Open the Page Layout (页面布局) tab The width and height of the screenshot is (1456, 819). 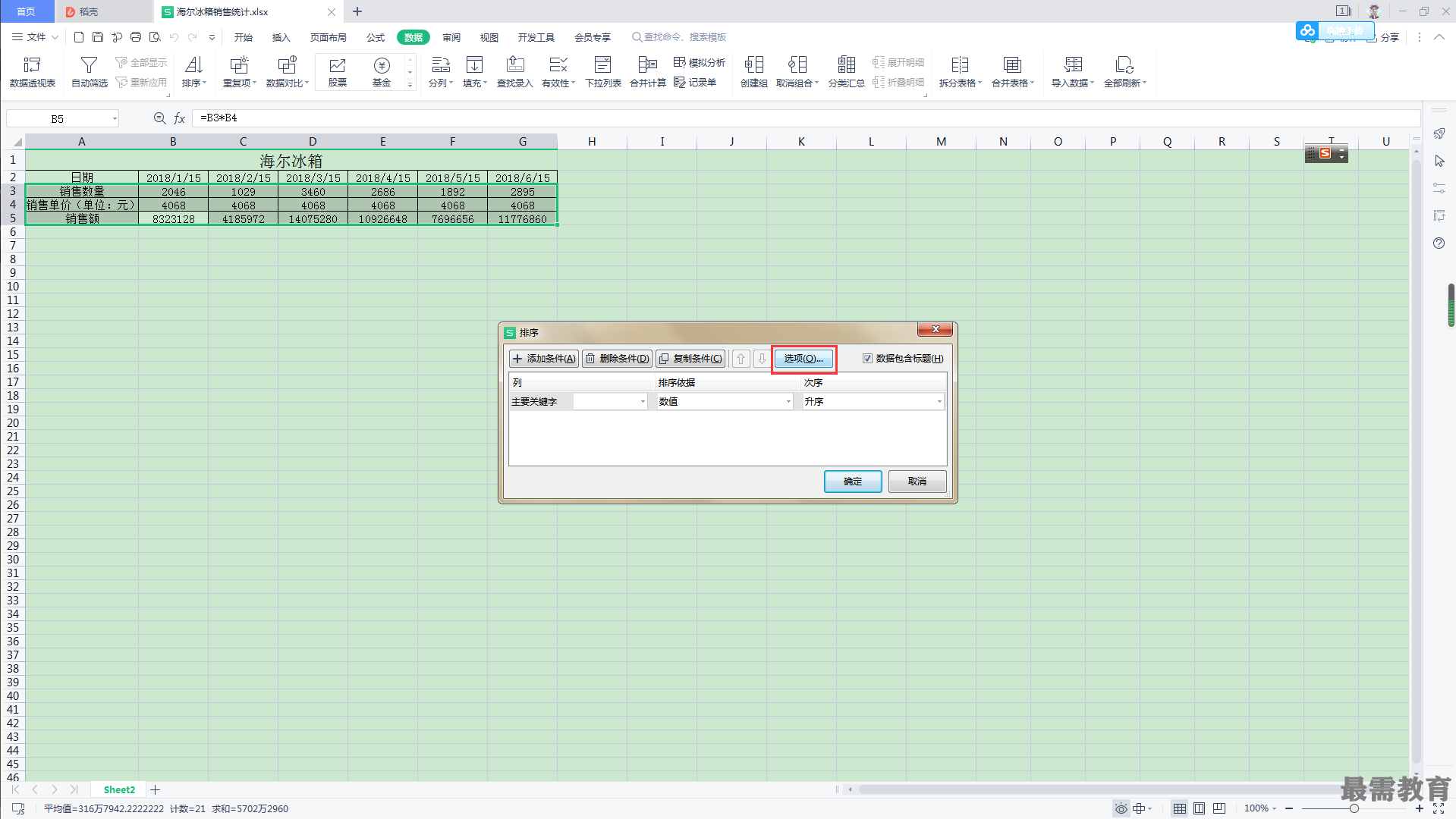[x=328, y=37]
